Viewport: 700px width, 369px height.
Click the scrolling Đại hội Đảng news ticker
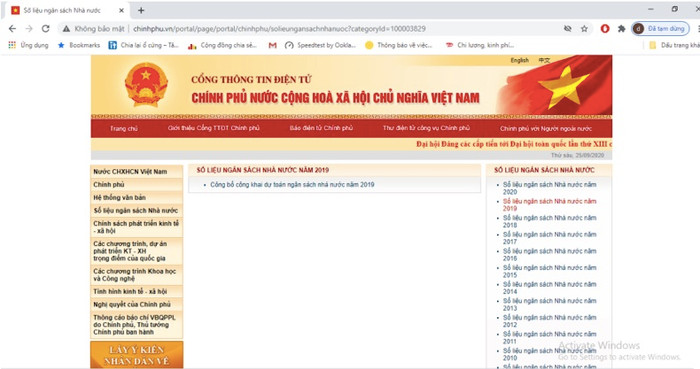[x=513, y=144]
